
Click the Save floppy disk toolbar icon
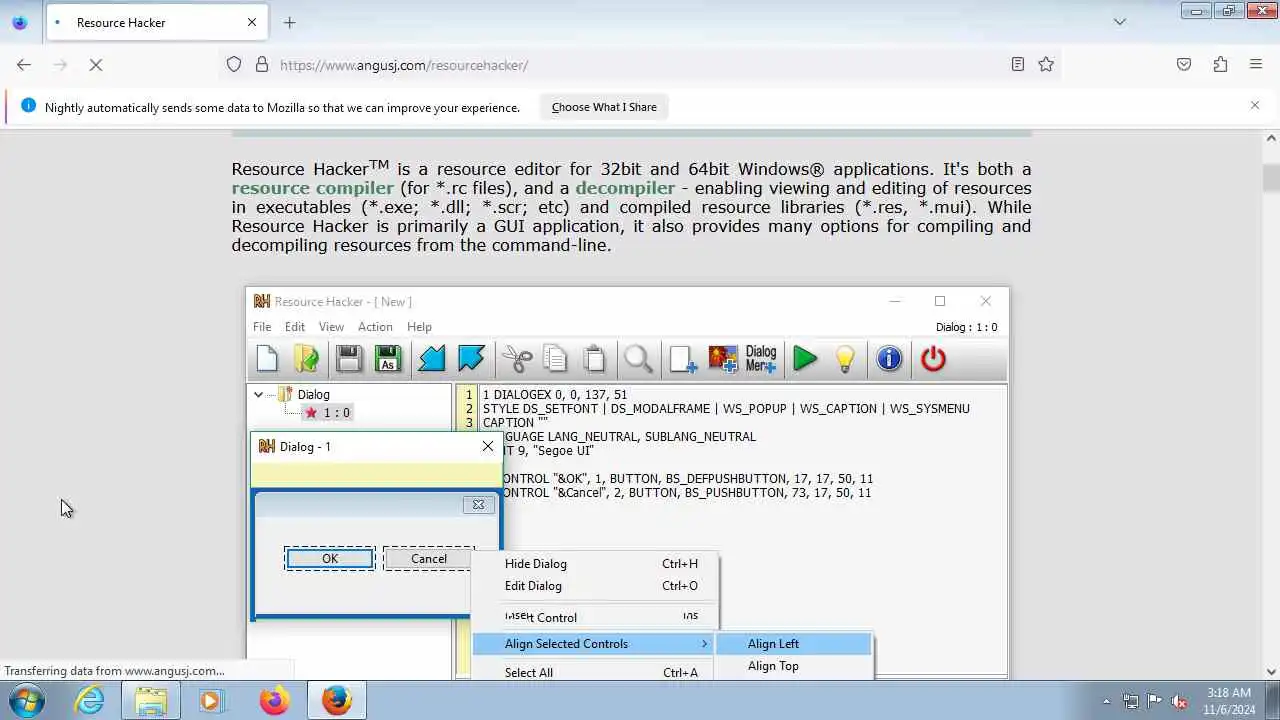pos(348,359)
